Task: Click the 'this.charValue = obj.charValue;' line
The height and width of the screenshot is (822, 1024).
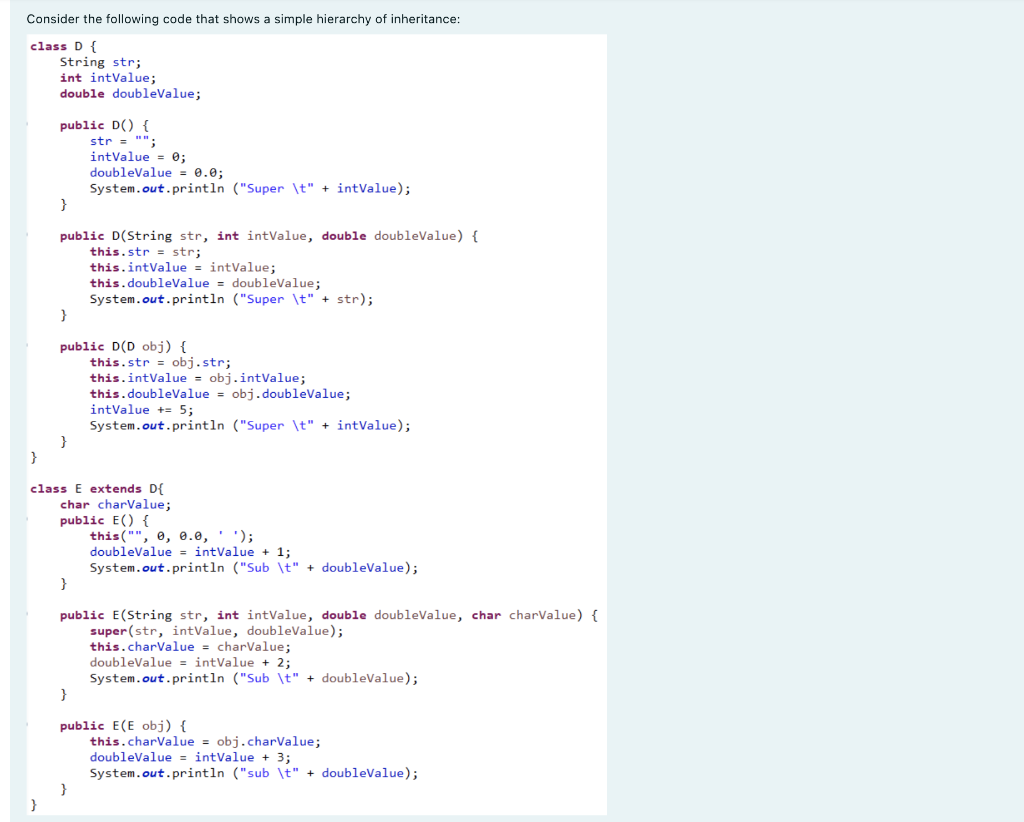Action: (206, 741)
